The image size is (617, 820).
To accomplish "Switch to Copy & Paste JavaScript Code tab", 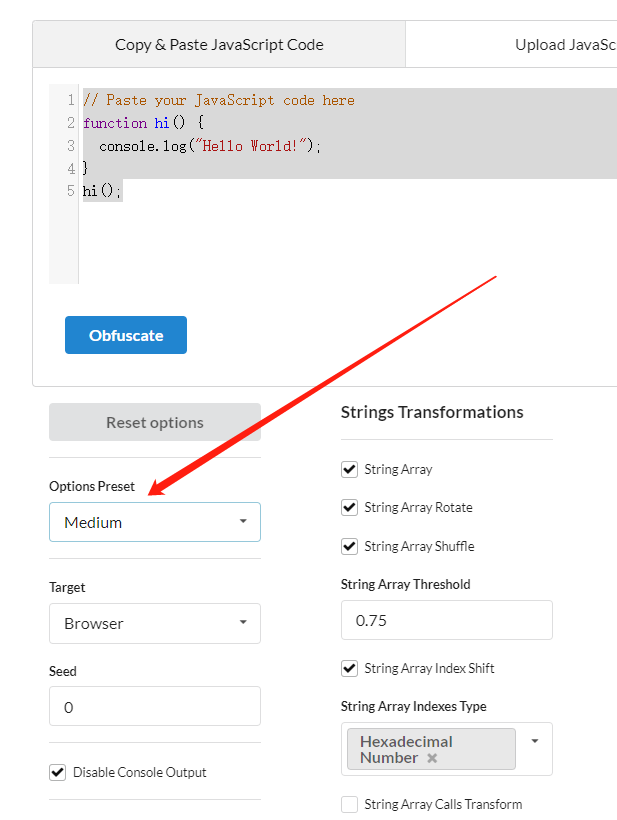I will click(219, 44).
